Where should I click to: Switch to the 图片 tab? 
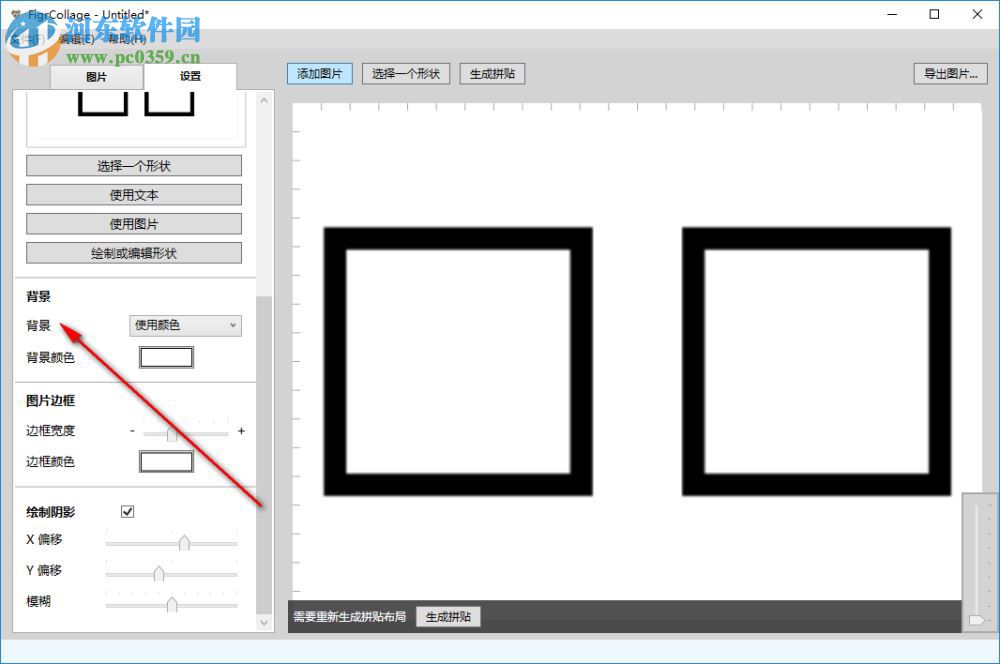(x=96, y=77)
